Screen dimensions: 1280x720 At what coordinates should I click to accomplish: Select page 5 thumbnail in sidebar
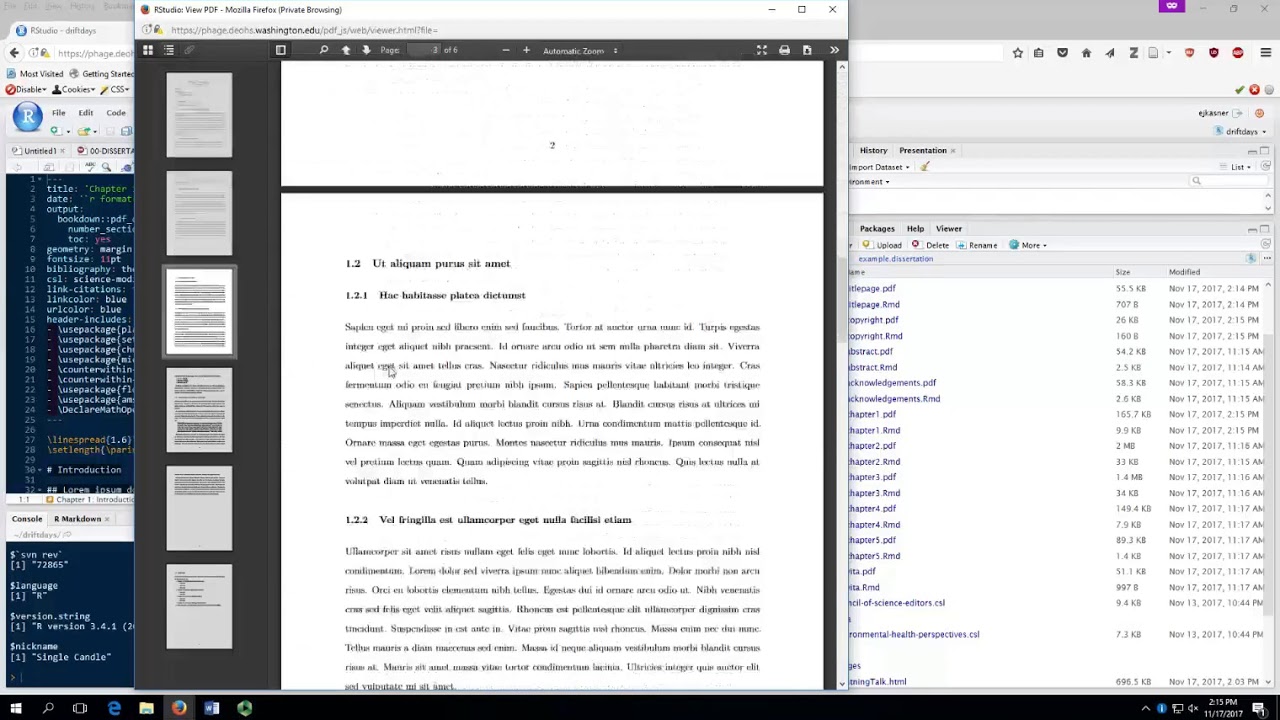(x=199, y=508)
